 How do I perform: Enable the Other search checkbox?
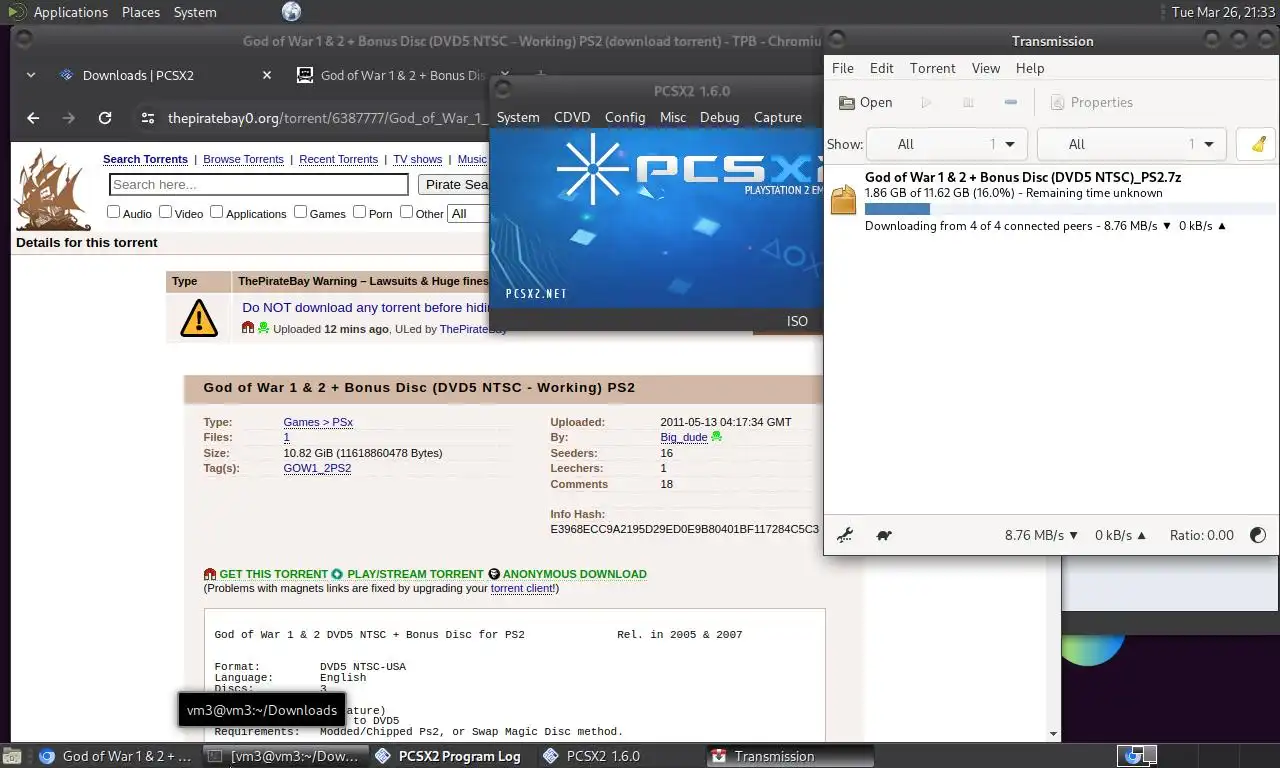pos(406,212)
